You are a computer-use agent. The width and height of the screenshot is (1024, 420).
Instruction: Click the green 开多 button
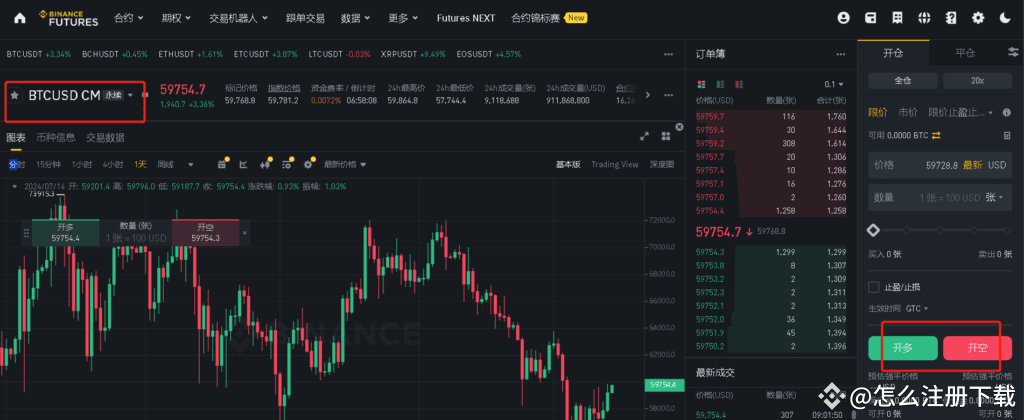[903, 348]
